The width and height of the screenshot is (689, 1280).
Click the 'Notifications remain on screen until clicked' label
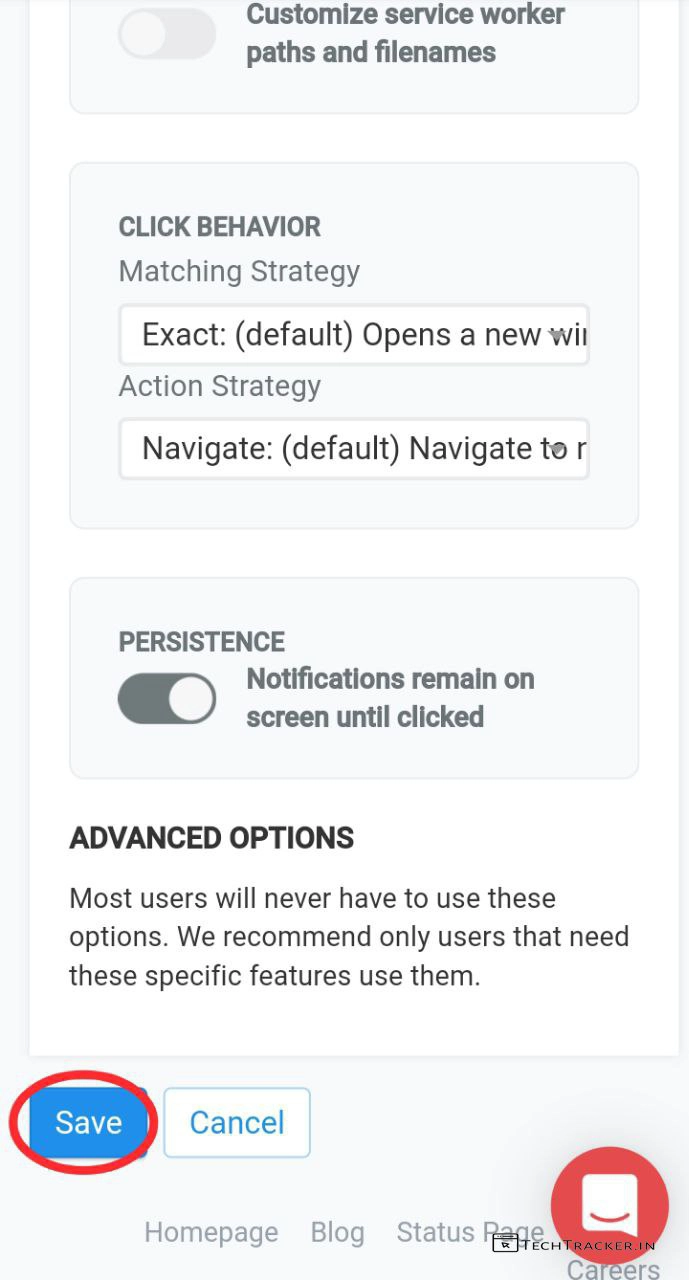click(390, 698)
